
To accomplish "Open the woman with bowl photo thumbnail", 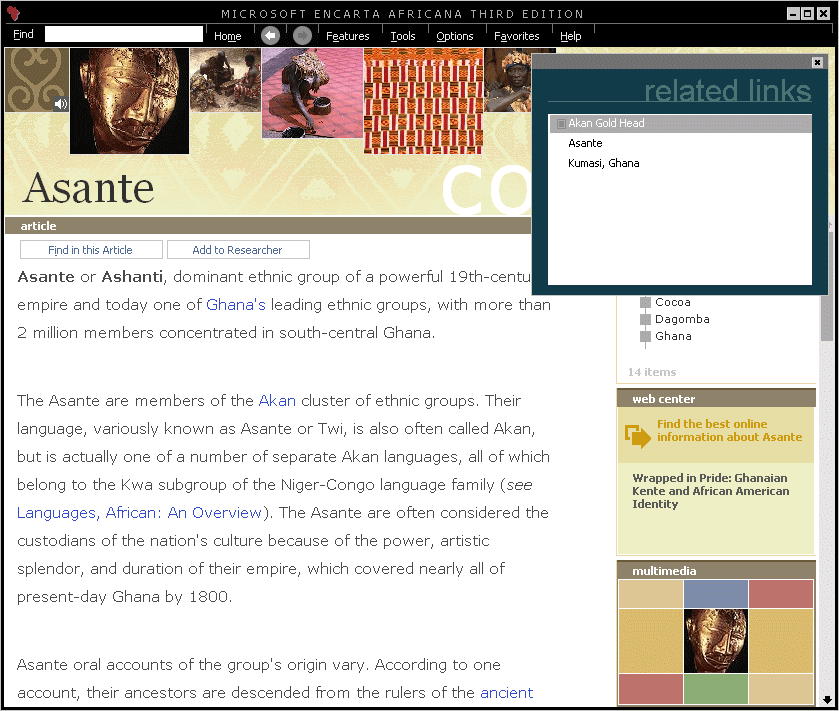I will [x=312, y=93].
